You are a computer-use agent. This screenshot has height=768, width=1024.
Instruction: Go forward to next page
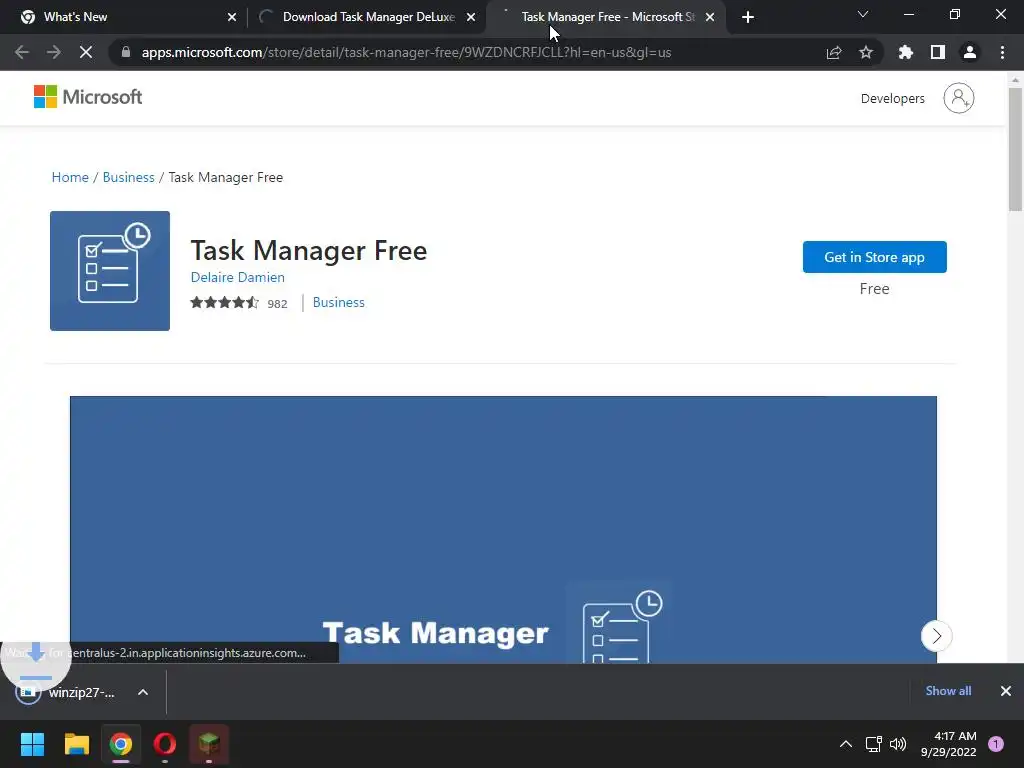pos(54,52)
